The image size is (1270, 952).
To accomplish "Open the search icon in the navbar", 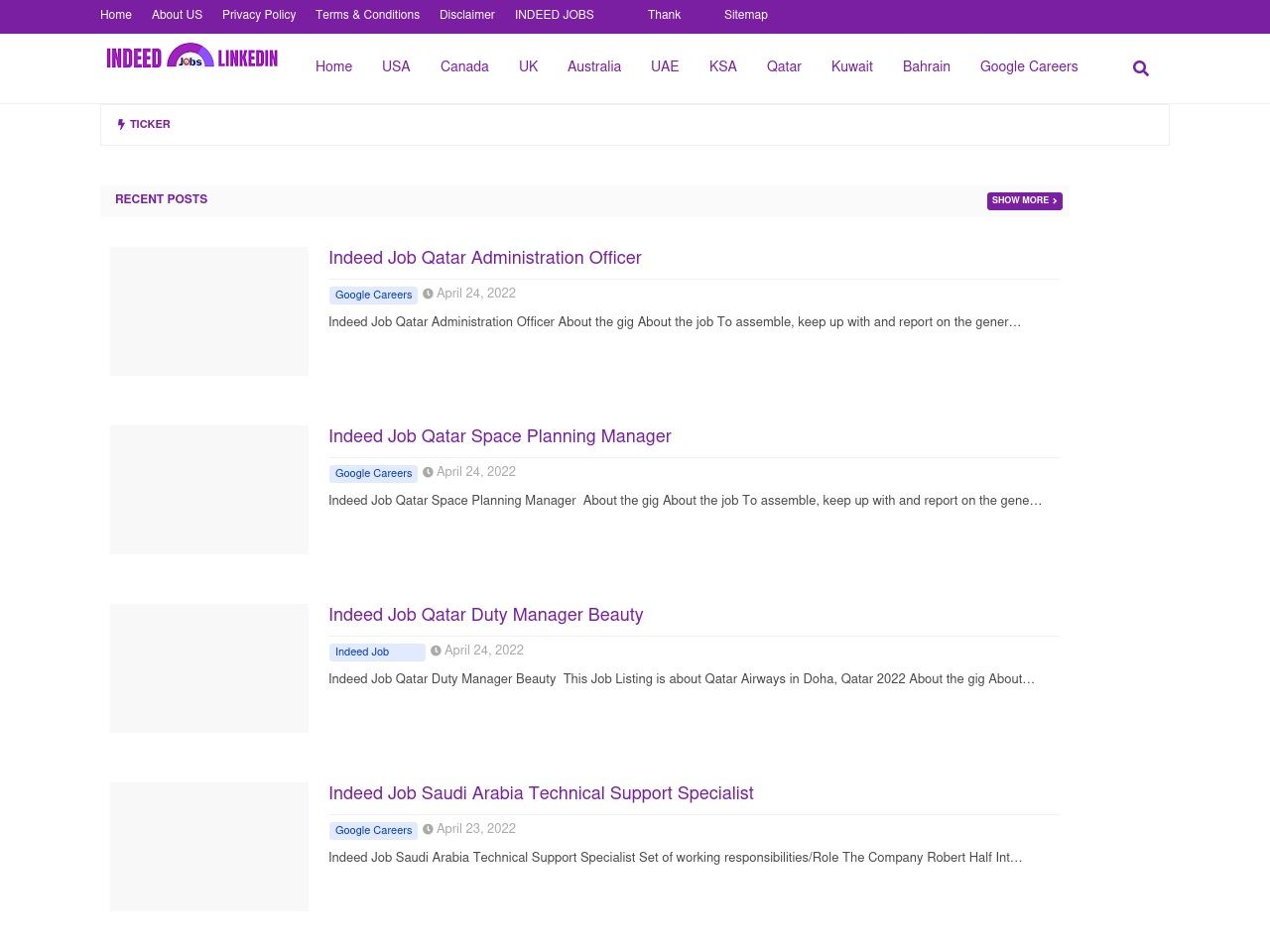I will point(1141,68).
